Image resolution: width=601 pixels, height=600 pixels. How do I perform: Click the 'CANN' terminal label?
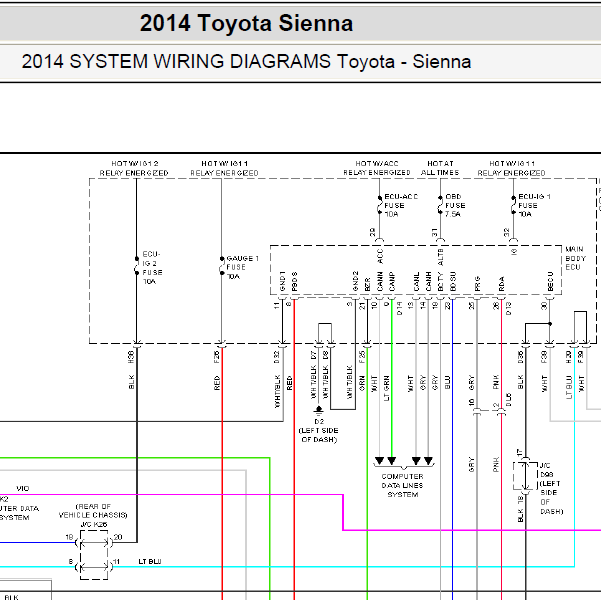[x=379, y=282]
